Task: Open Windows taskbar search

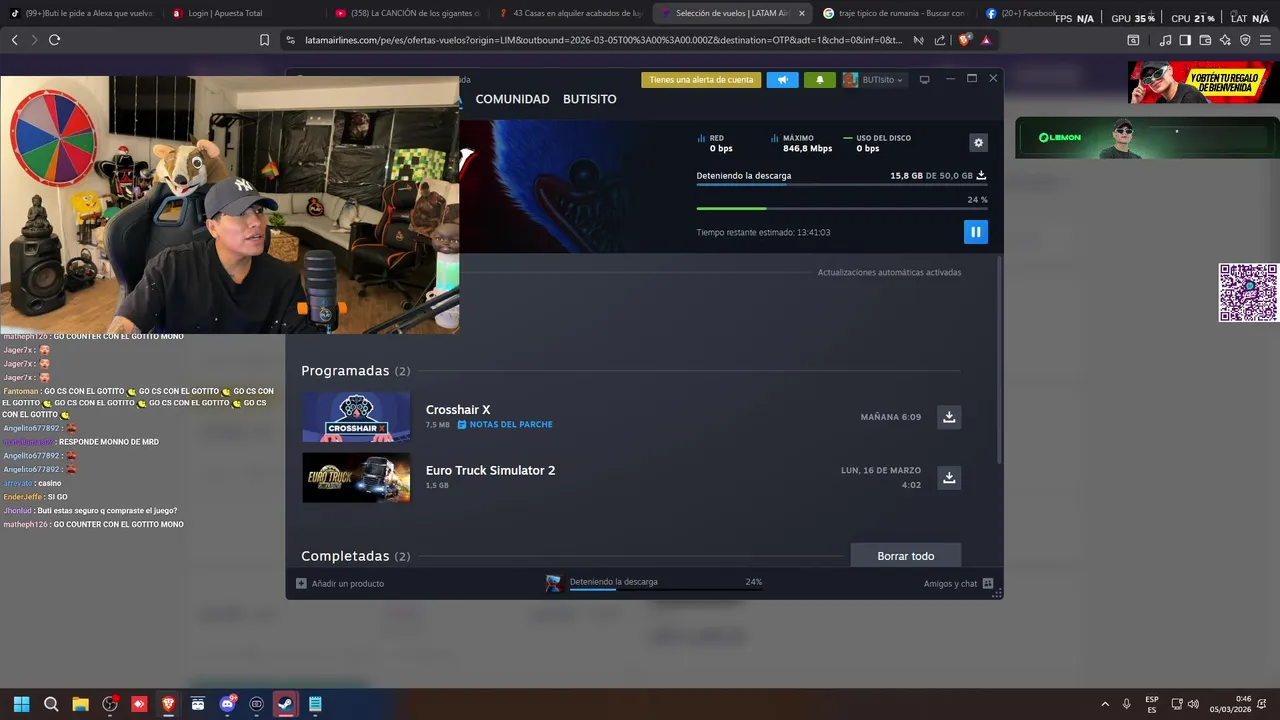Action: point(51,704)
